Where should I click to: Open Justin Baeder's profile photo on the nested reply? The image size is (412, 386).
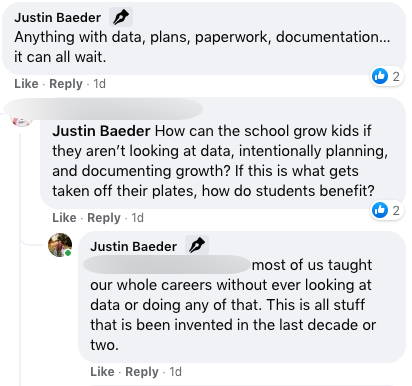[x=60, y=245]
